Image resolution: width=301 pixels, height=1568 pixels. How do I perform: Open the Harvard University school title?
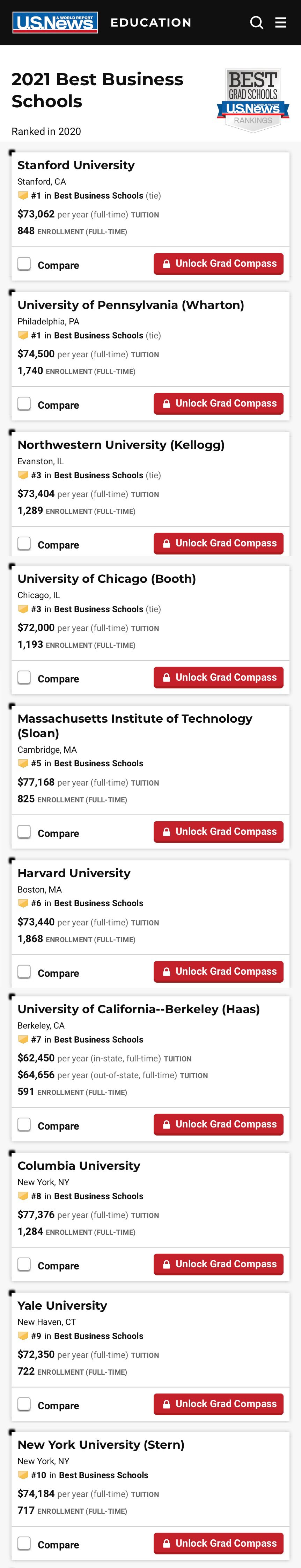click(74, 873)
